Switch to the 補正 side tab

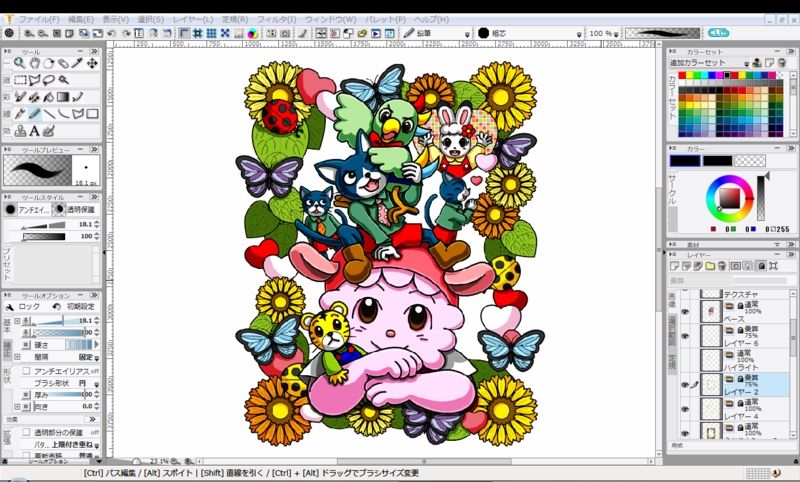tap(7, 349)
